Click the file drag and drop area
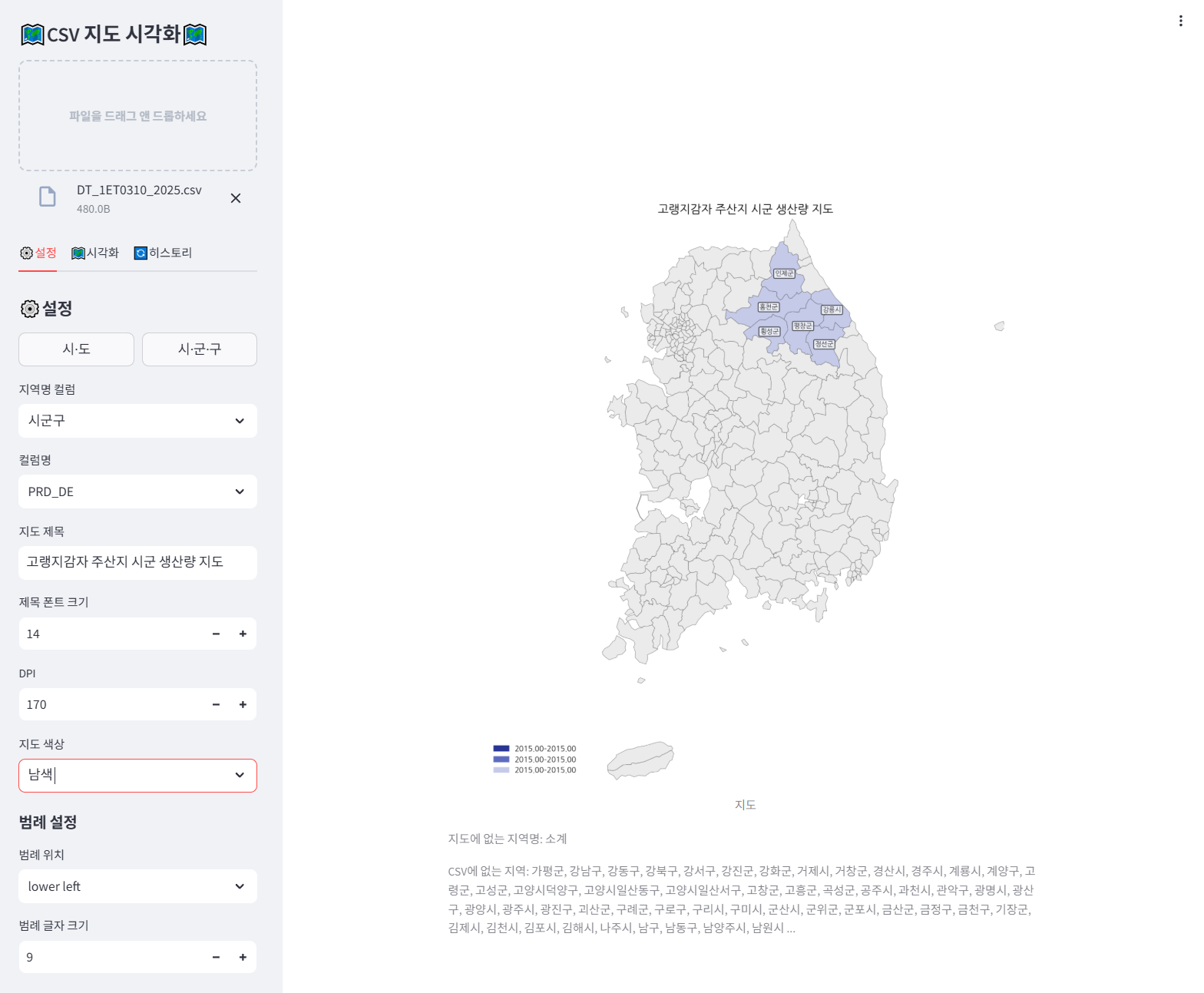The height and width of the screenshot is (993, 1204). click(138, 116)
